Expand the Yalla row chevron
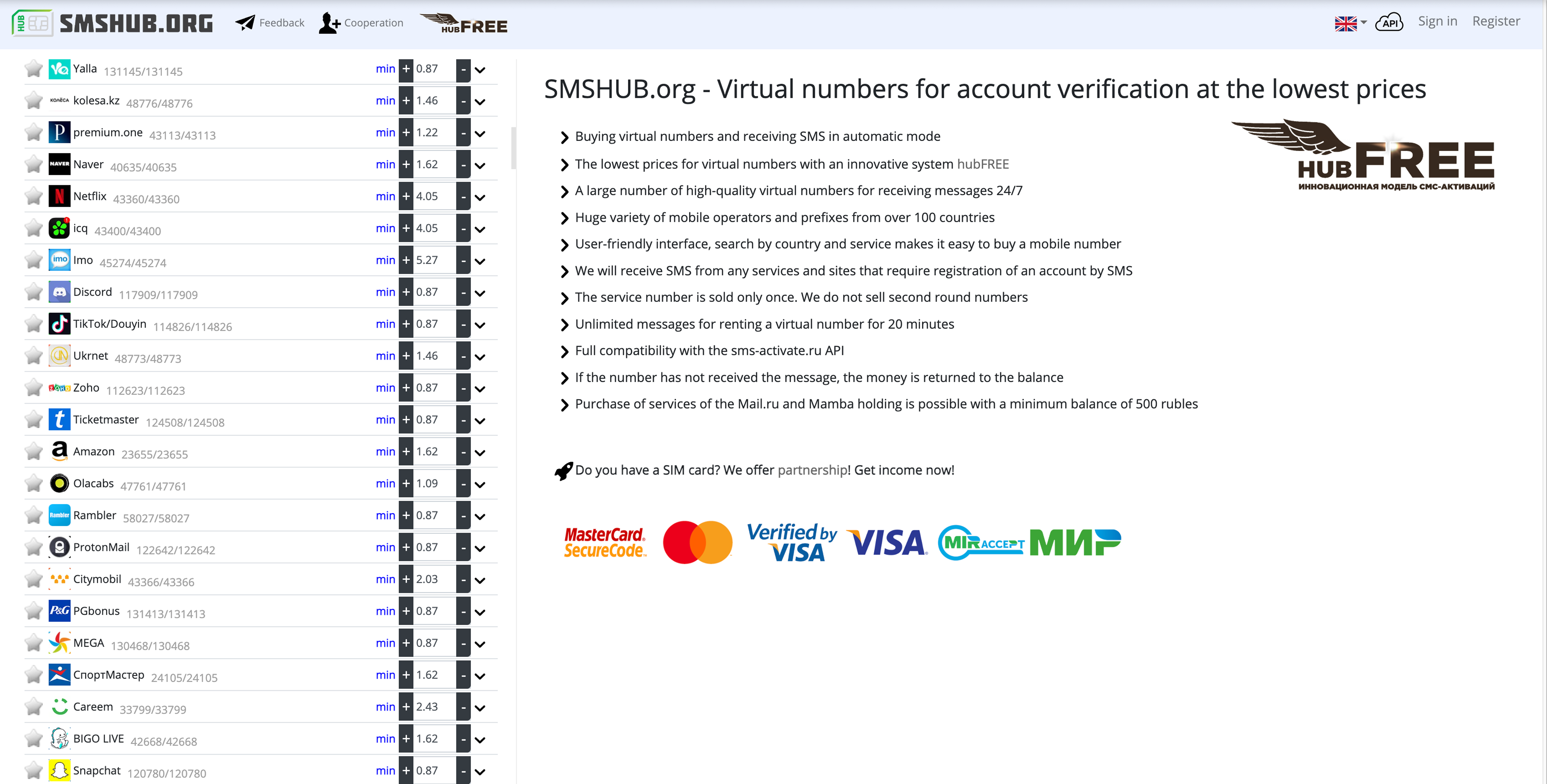The height and width of the screenshot is (784, 1547). [x=480, y=70]
